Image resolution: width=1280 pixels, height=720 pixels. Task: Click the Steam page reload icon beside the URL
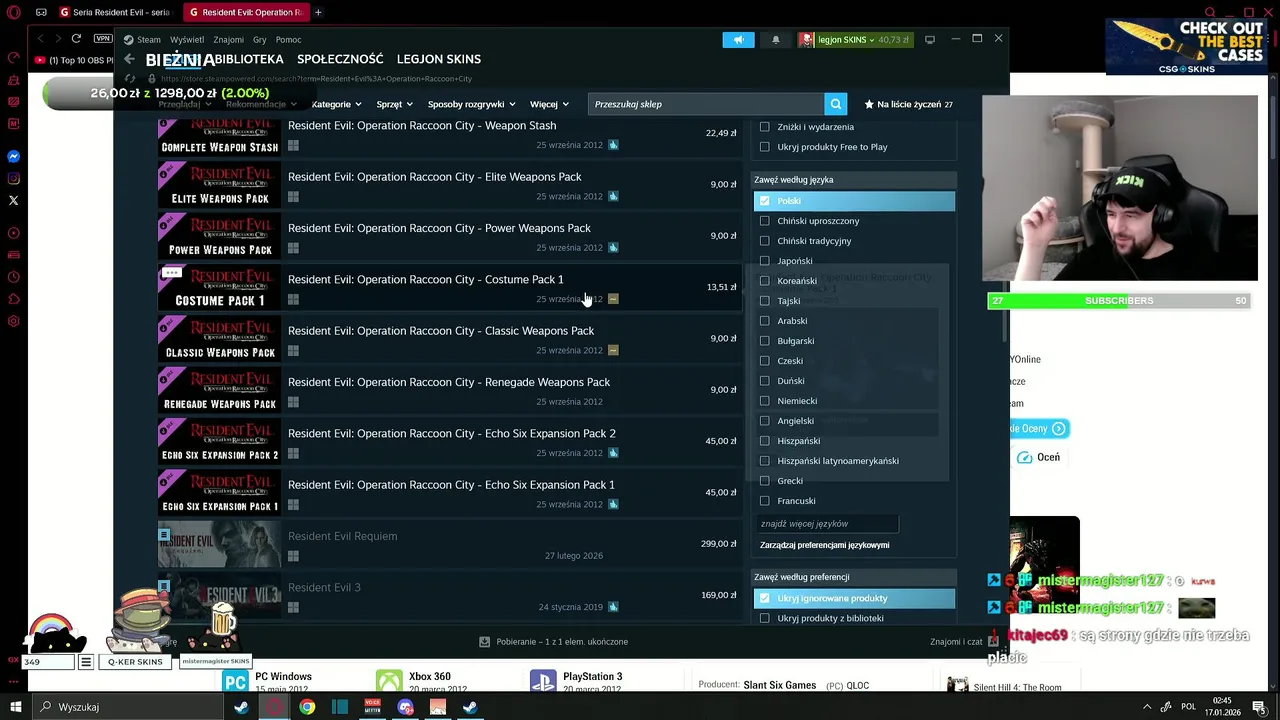pyautogui.click(x=130, y=78)
